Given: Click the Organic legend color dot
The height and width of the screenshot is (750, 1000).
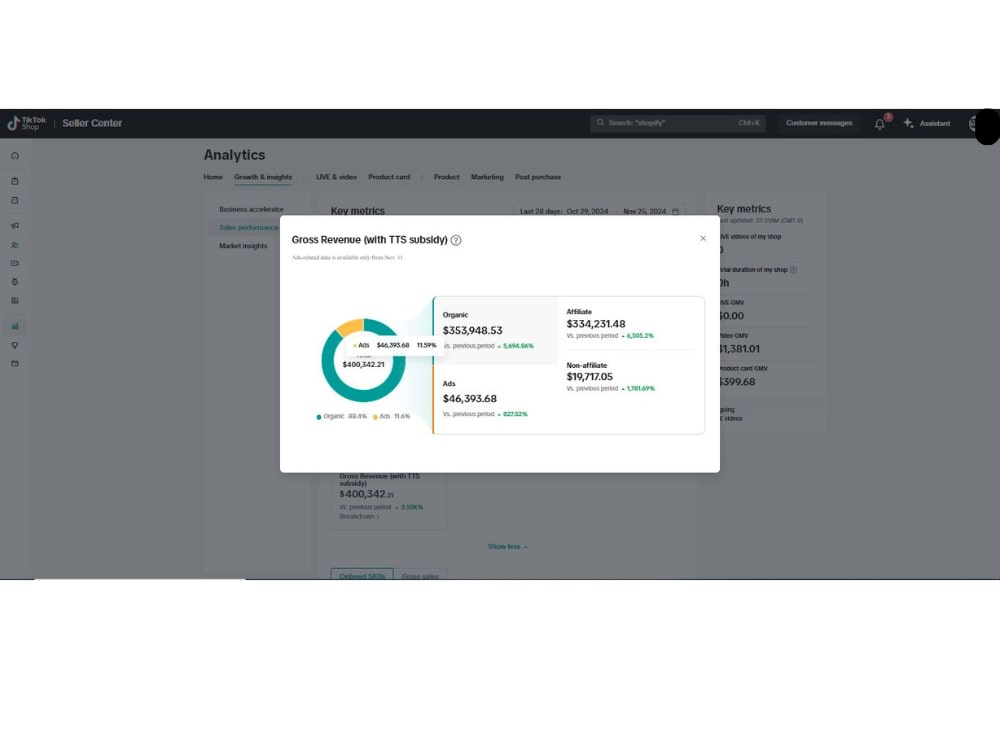Looking at the screenshot, I should point(319,417).
